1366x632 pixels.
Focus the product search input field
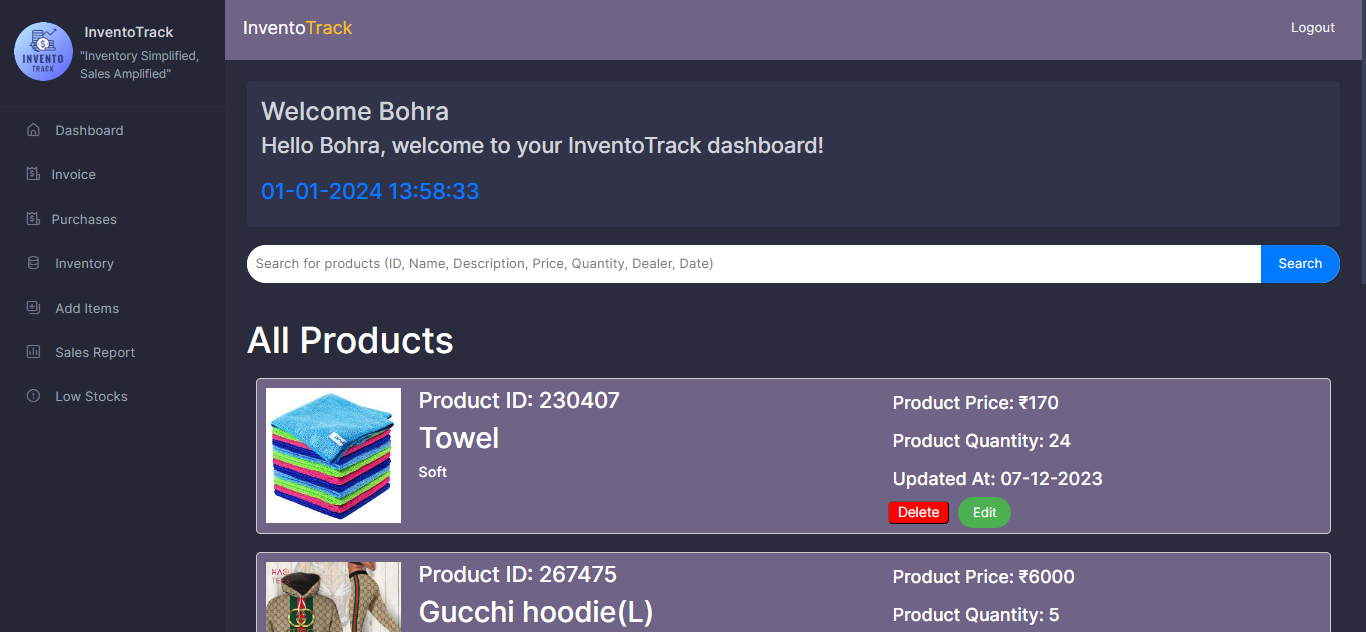pyautogui.click(x=750, y=264)
